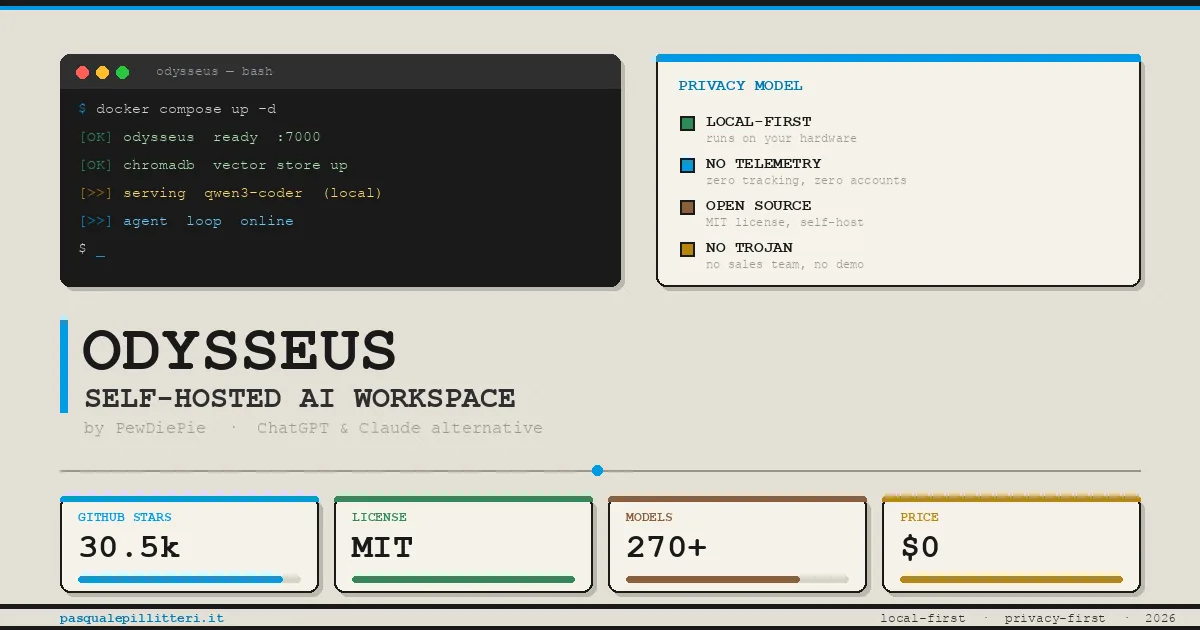The height and width of the screenshot is (630, 1200).
Task: Click the green LOCAL-FIRST color square
Action: tap(687, 124)
